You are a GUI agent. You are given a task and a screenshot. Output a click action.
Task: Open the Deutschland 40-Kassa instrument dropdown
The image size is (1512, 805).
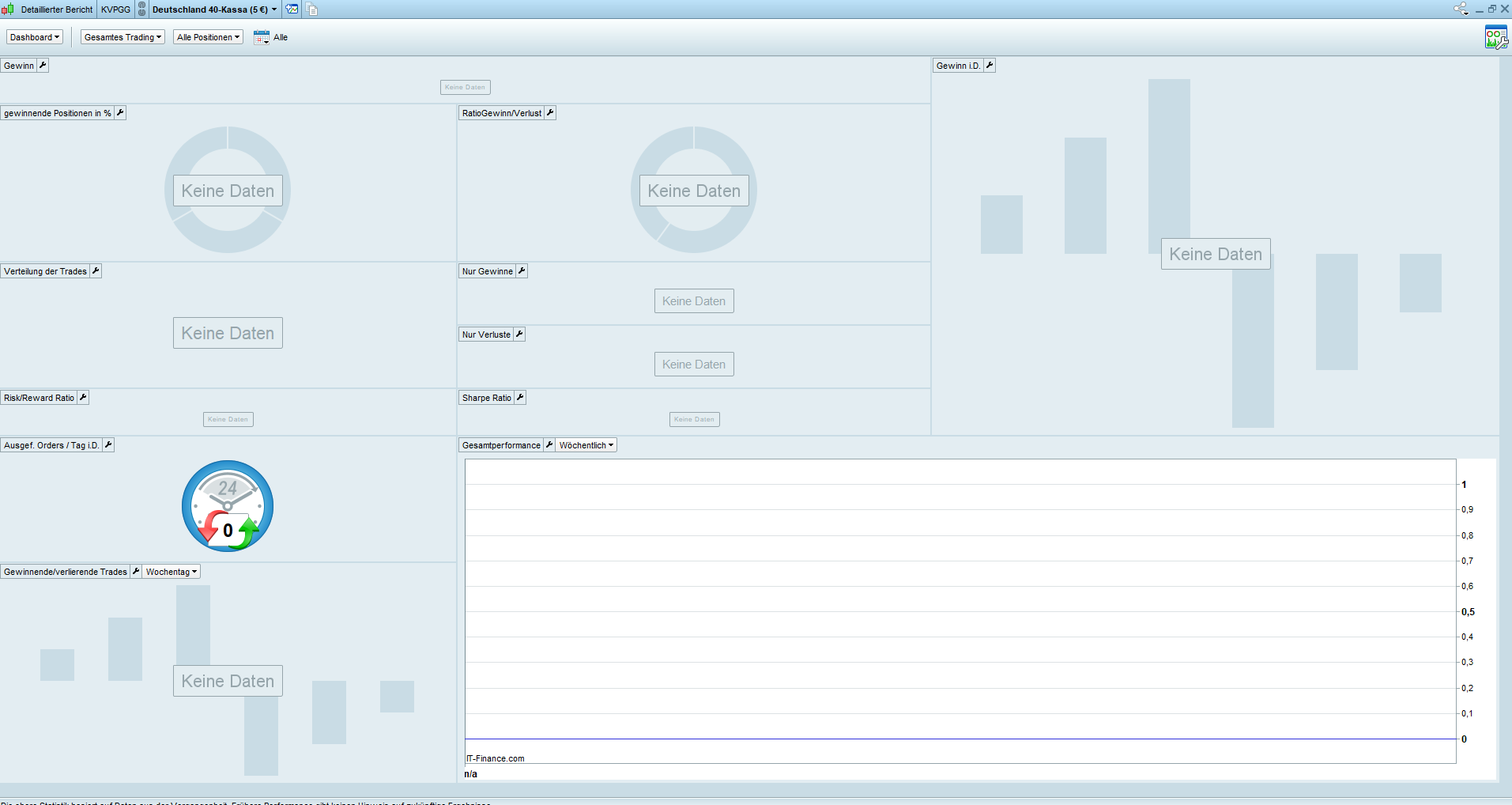pos(214,9)
